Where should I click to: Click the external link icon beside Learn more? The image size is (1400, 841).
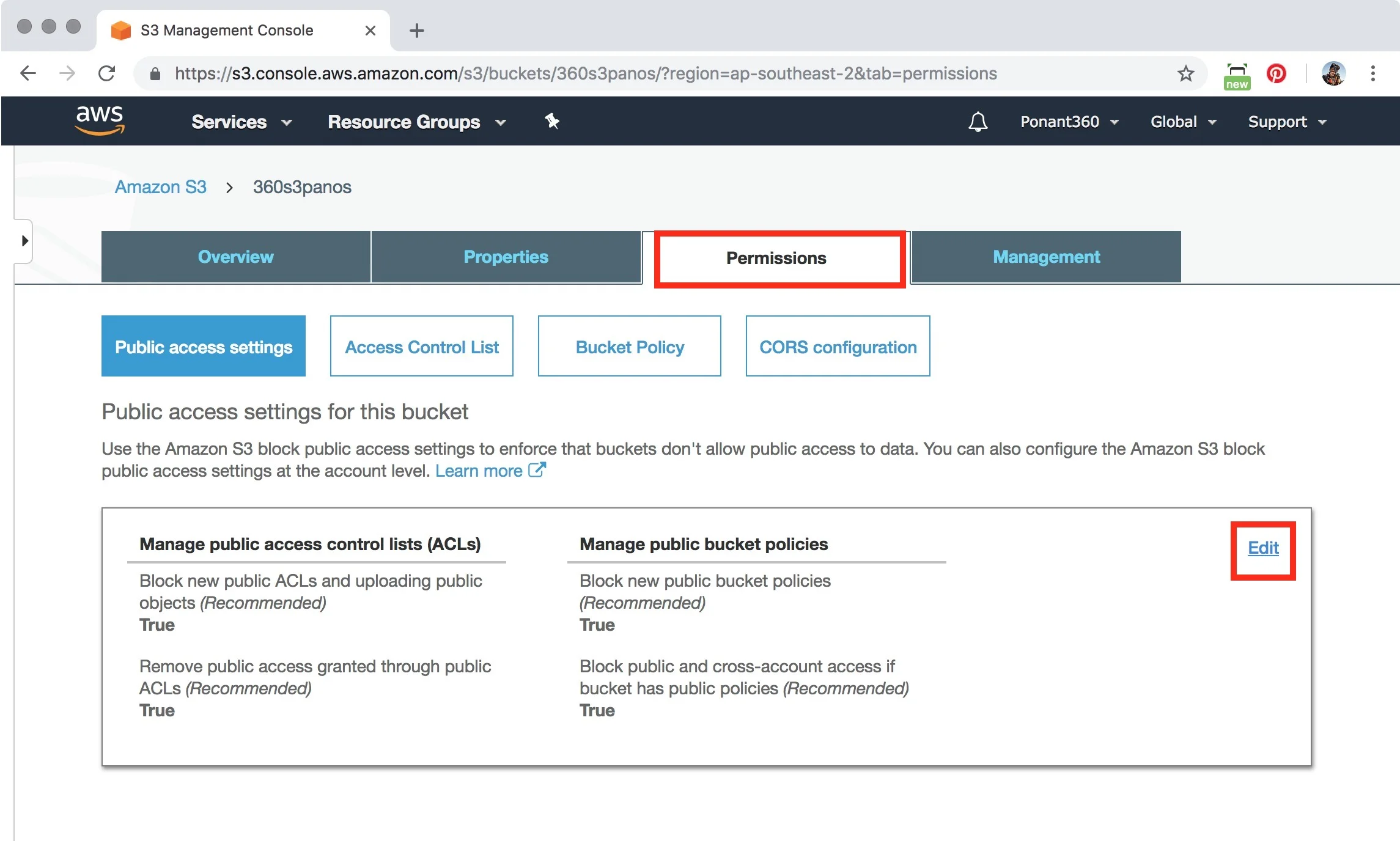point(537,470)
